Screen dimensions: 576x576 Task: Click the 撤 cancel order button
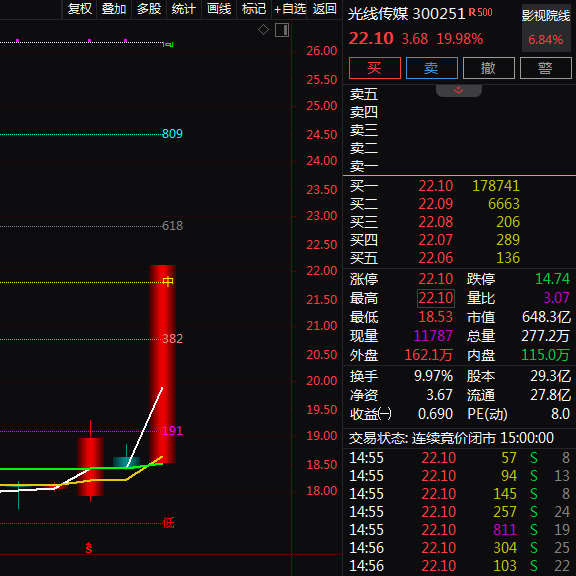coord(489,68)
